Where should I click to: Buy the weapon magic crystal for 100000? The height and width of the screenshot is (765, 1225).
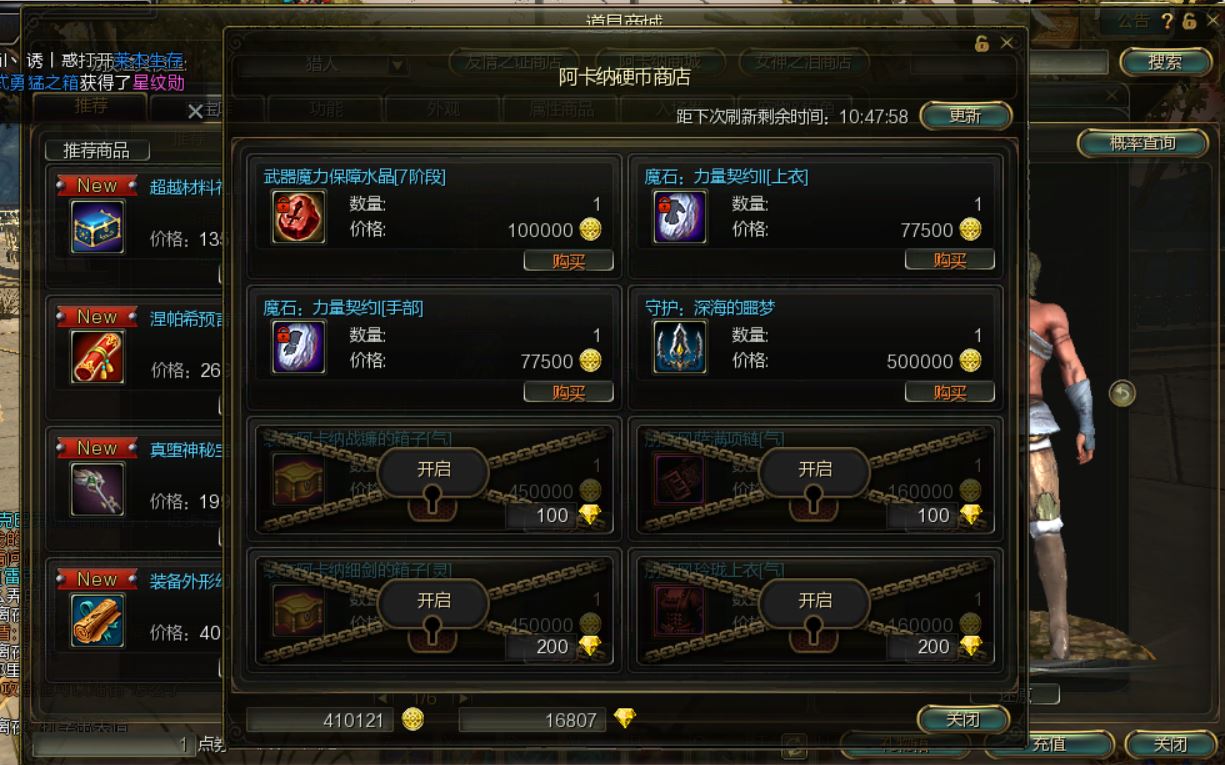tap(568, 261)
